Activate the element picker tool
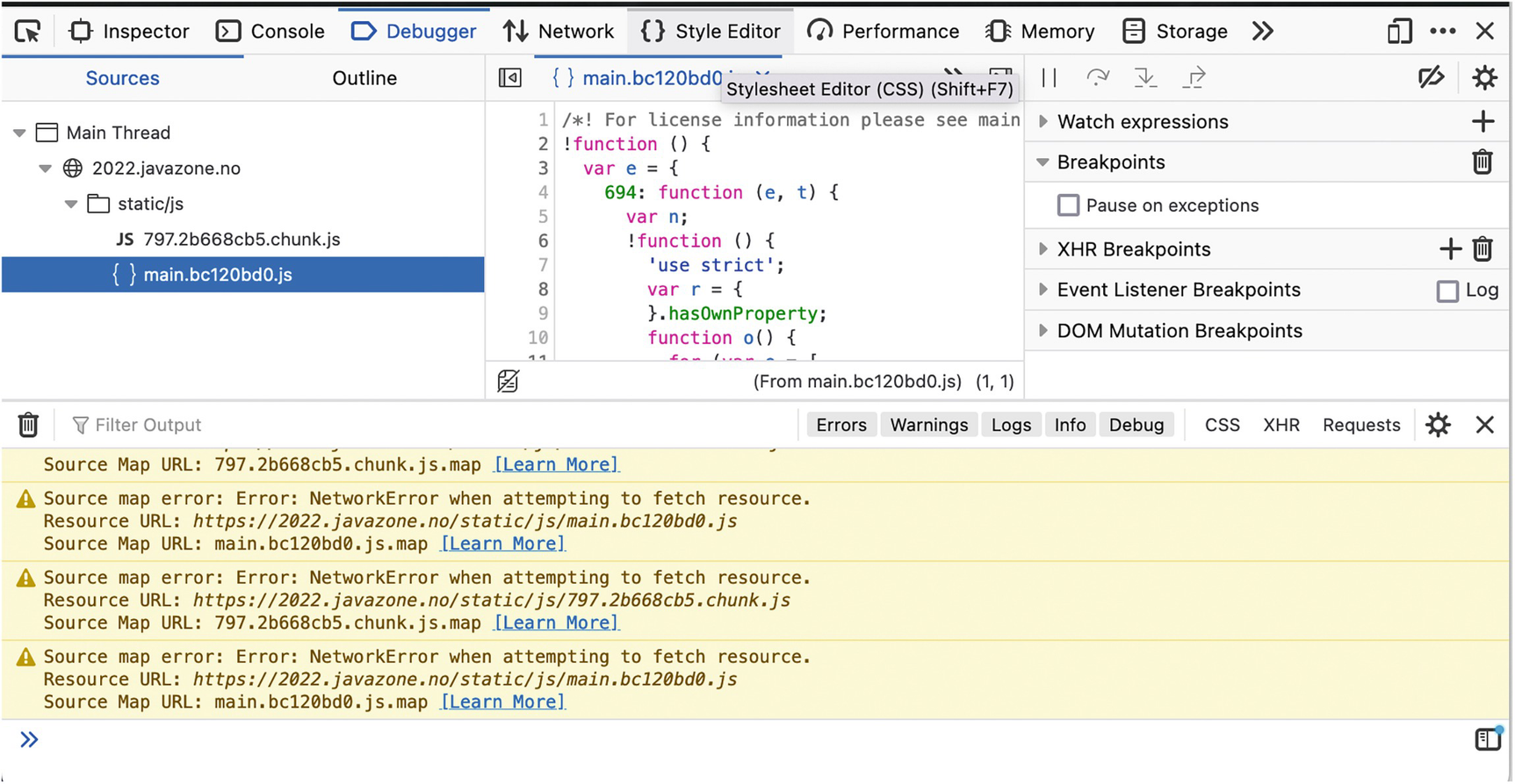Viewport: 1515px width, 784px height. pyautogui.click(x=28, y=32)
